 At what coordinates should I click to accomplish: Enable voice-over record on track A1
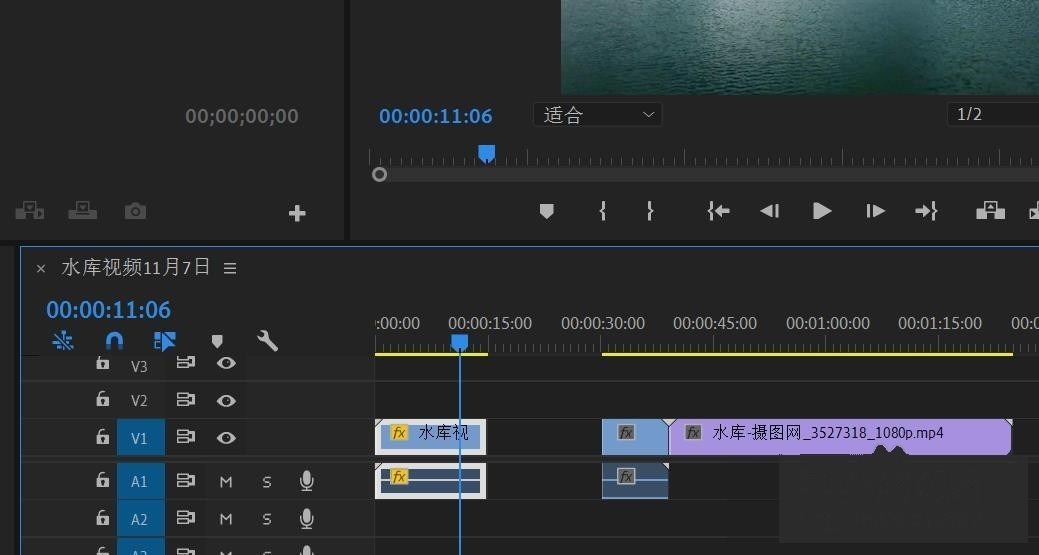click(x=306, y=481)
